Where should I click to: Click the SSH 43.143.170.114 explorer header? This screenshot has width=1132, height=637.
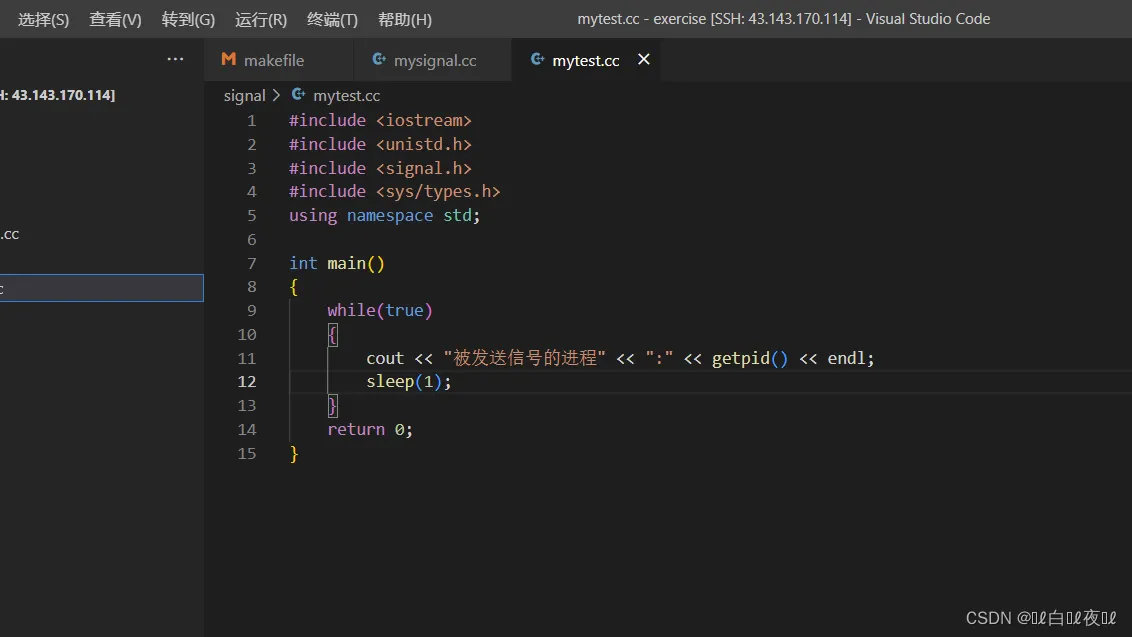click(x=58, y=95)
